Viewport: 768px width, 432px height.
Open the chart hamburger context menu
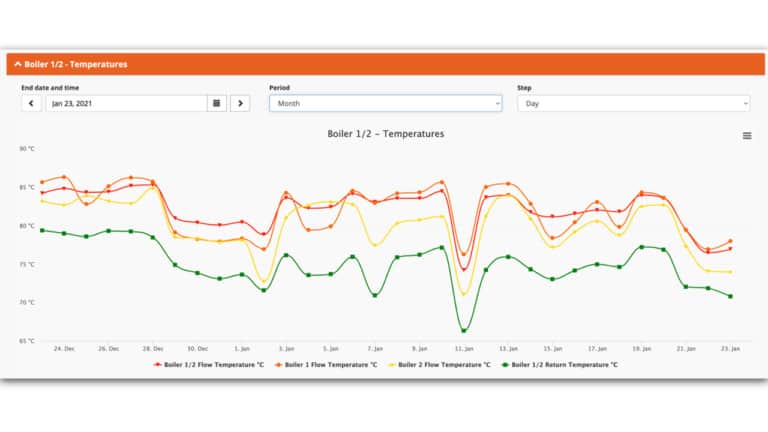[x=746, y=136]
